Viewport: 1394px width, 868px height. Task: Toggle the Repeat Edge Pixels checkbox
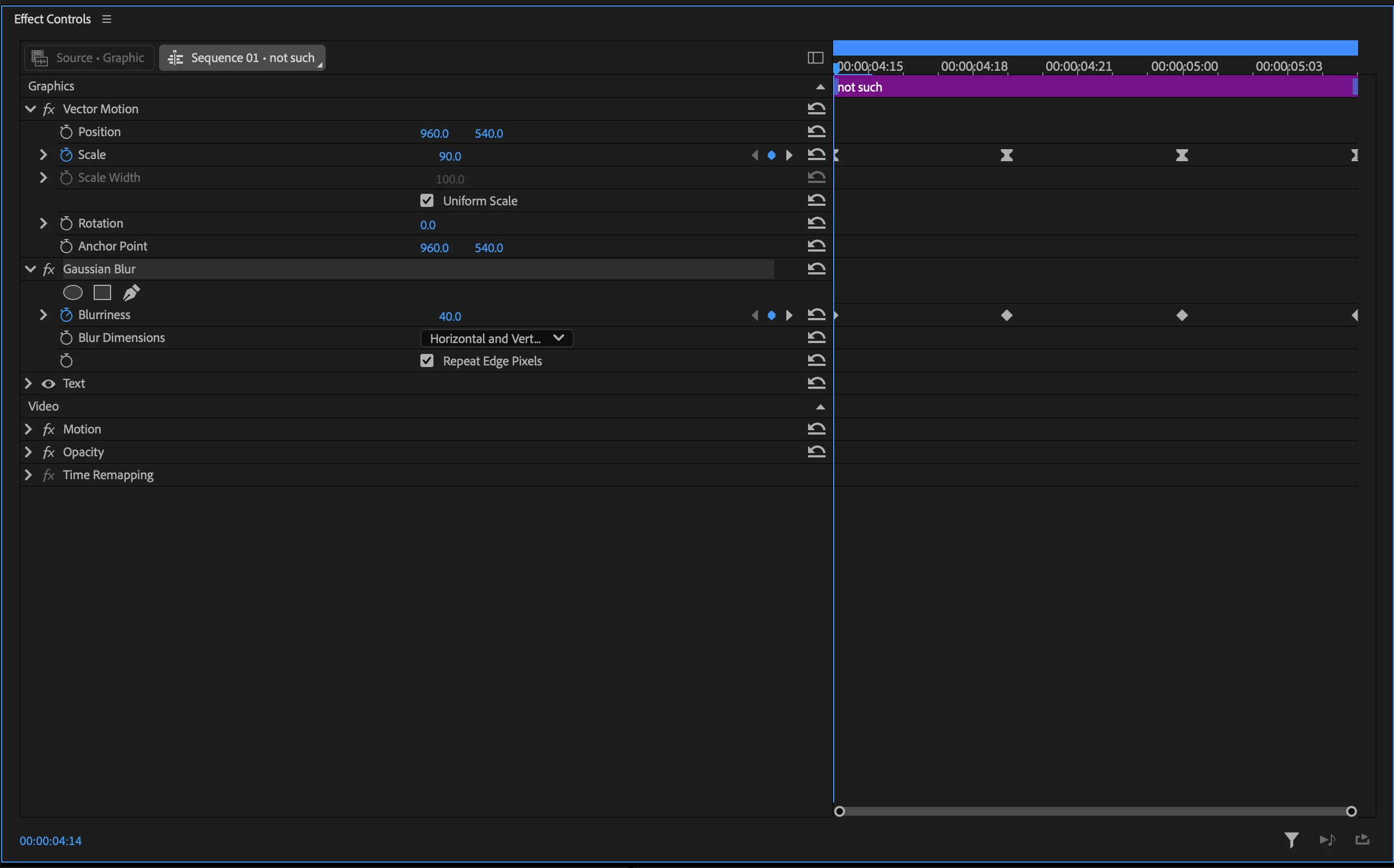[426, 360]
